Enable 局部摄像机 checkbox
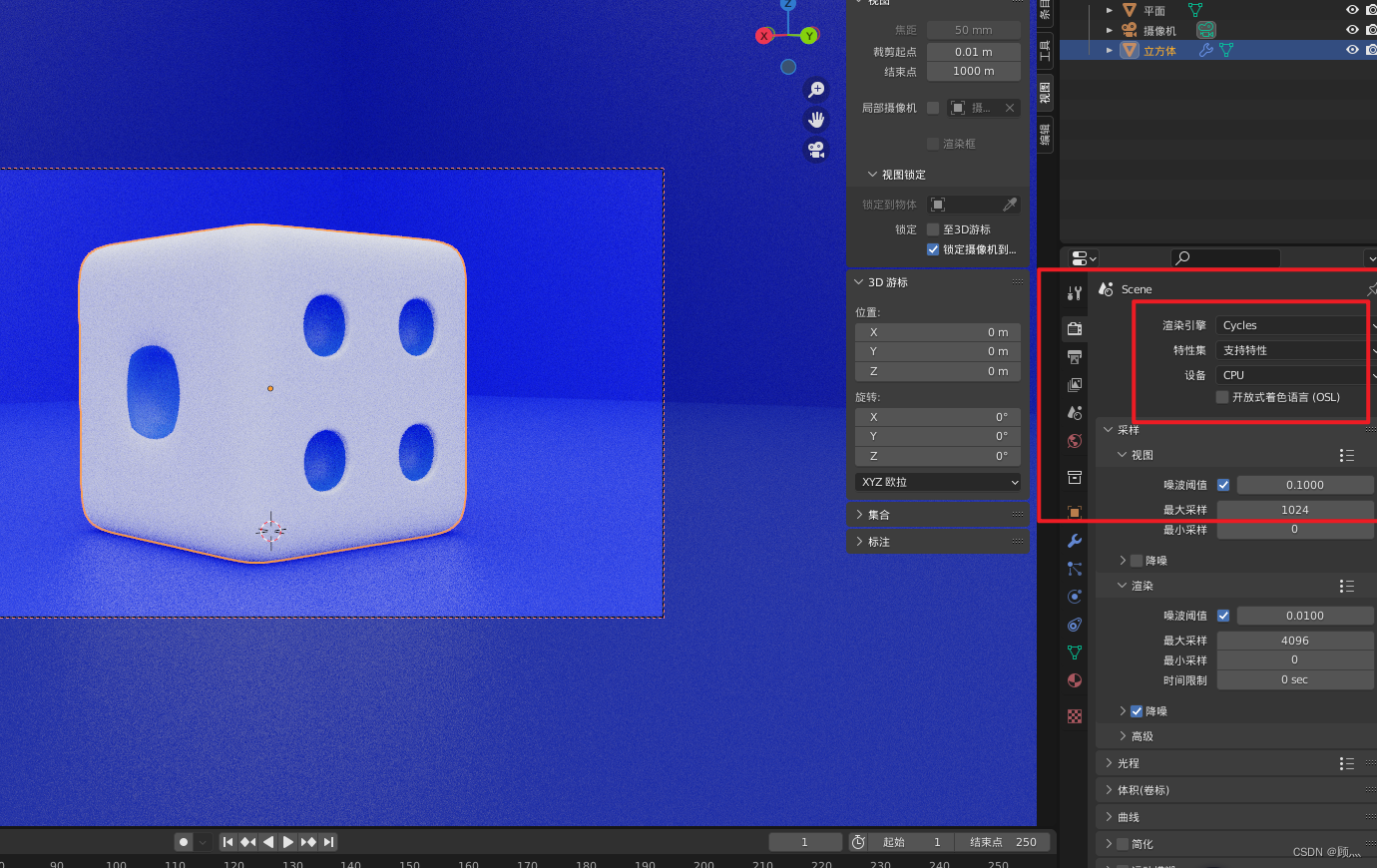 pyautogui.click(x=933, y=108)
